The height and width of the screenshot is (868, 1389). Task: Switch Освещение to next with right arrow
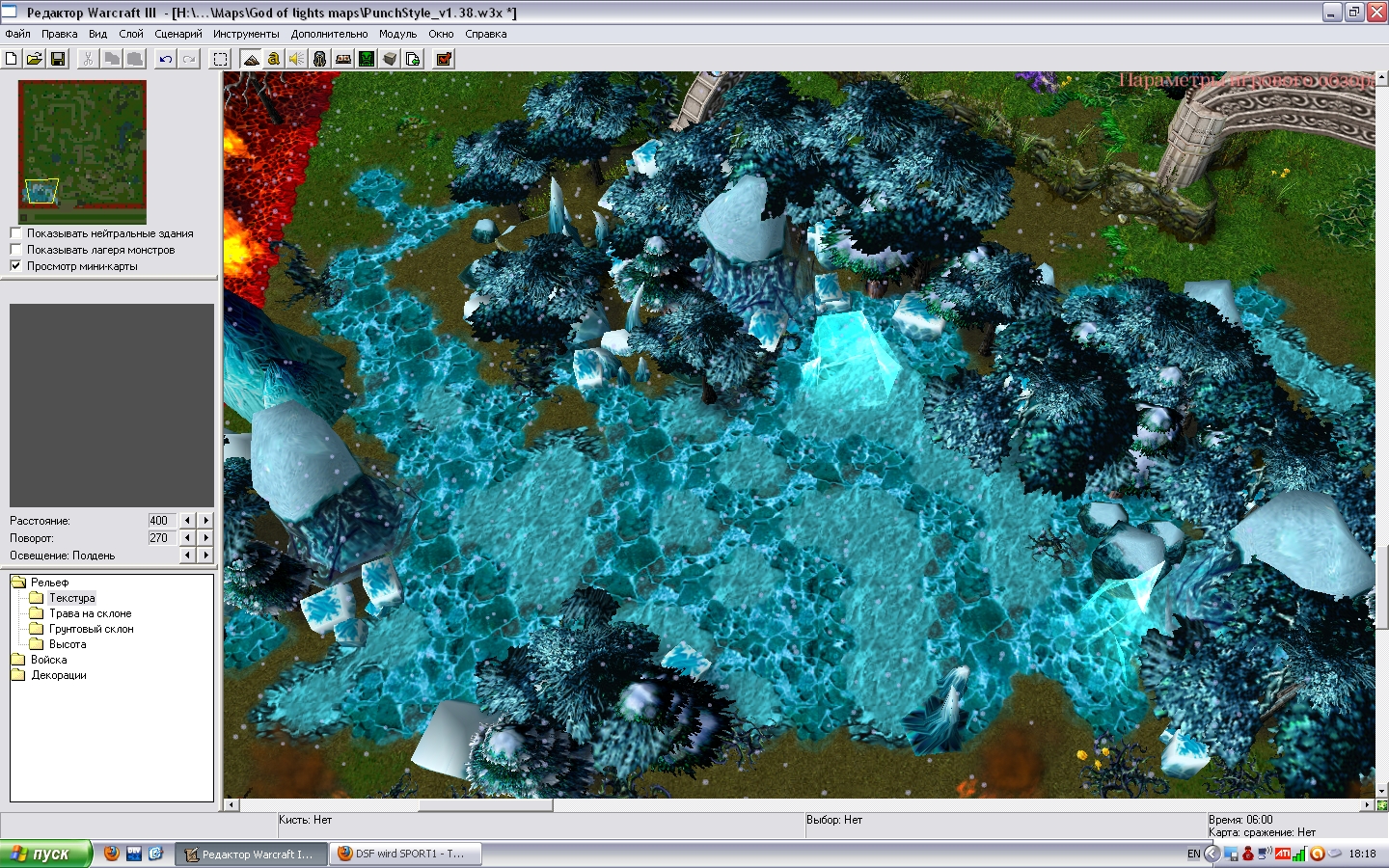click(205, 556)
